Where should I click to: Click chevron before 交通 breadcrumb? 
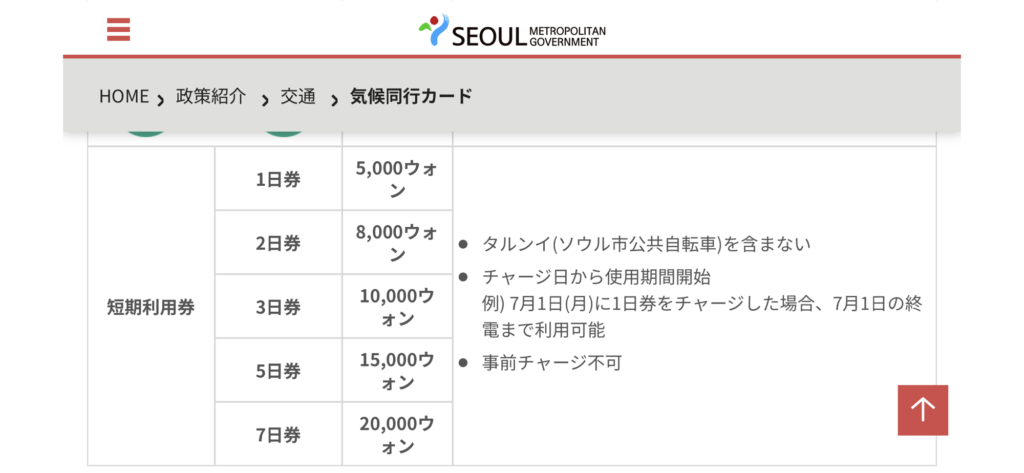point(265,101)
